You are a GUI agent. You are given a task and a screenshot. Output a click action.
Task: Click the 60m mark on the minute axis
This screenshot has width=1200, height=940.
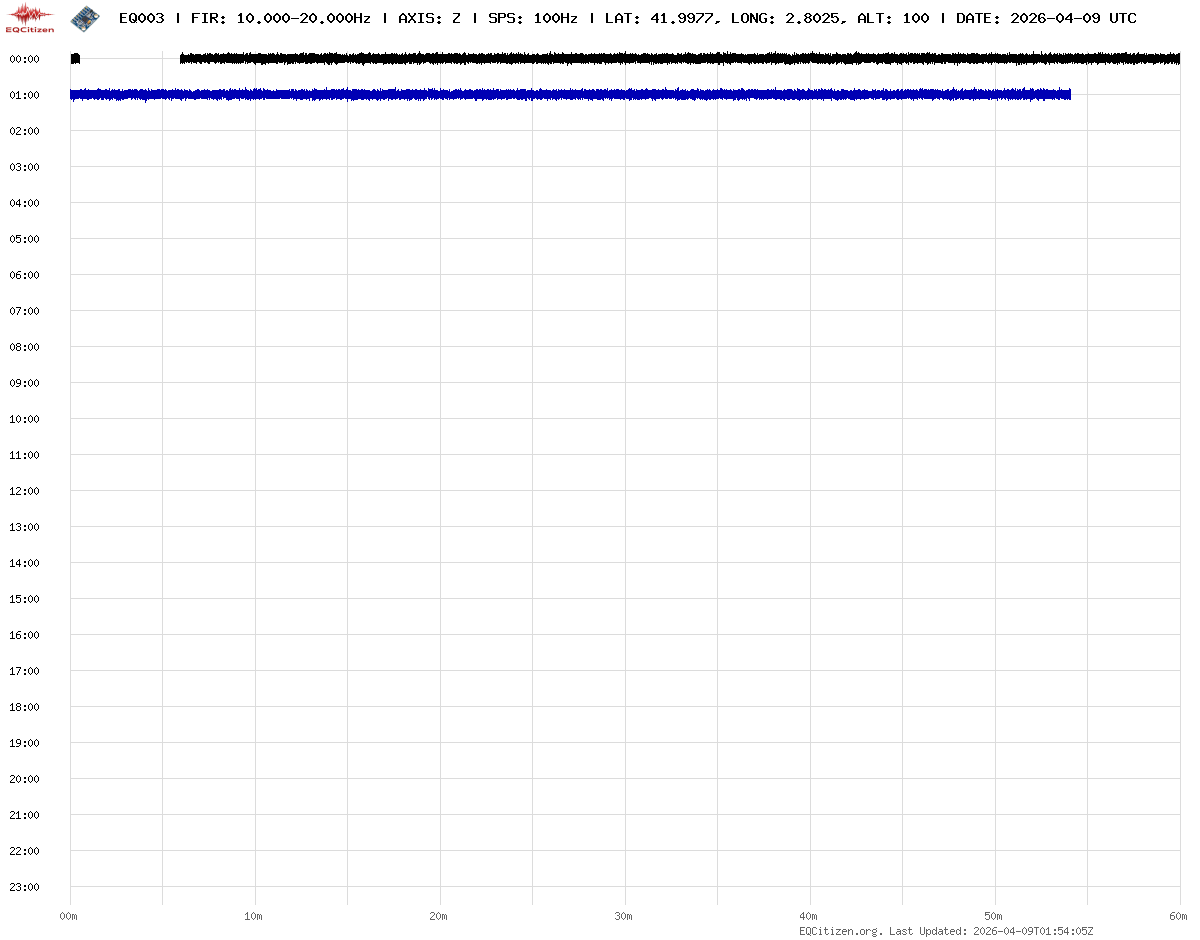click(x=1179, y=916)
